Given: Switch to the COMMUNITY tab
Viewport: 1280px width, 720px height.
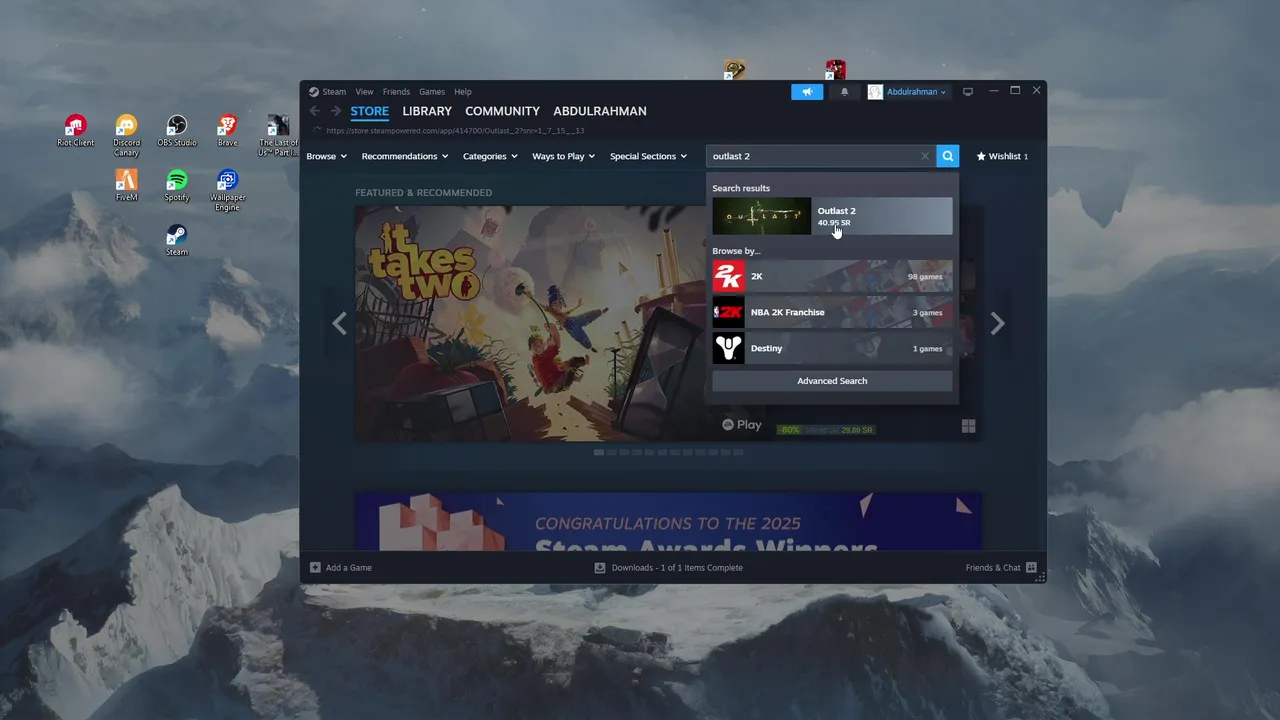Looking at the screenshot, I should pos(502,111).
